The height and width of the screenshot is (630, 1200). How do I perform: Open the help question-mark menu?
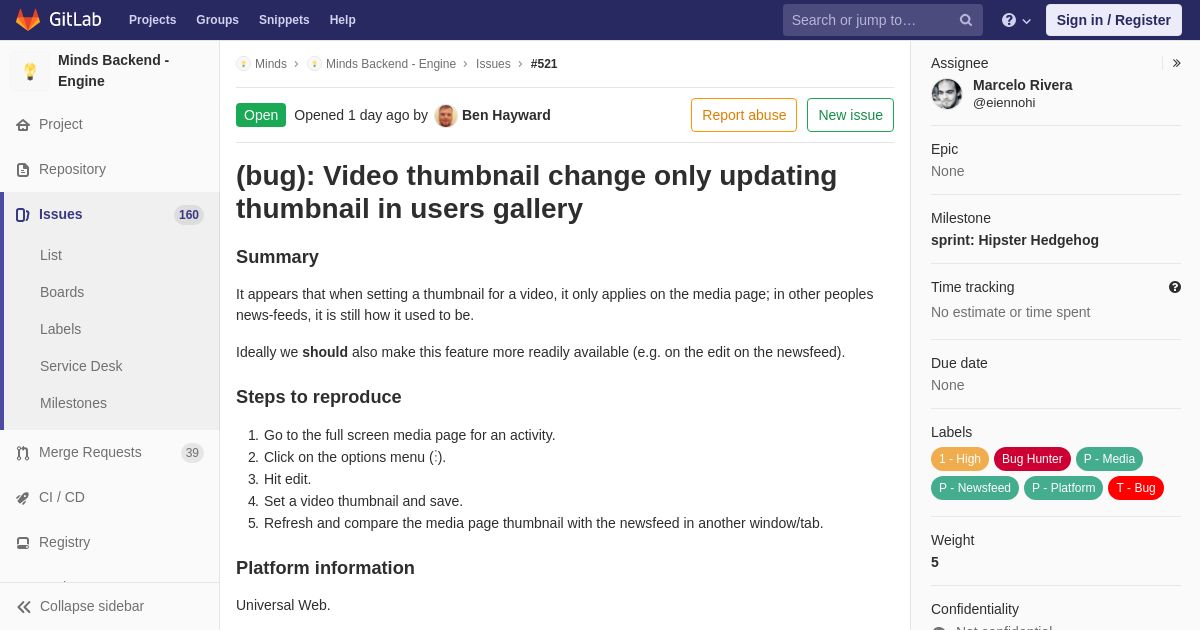pos(1016,20)
